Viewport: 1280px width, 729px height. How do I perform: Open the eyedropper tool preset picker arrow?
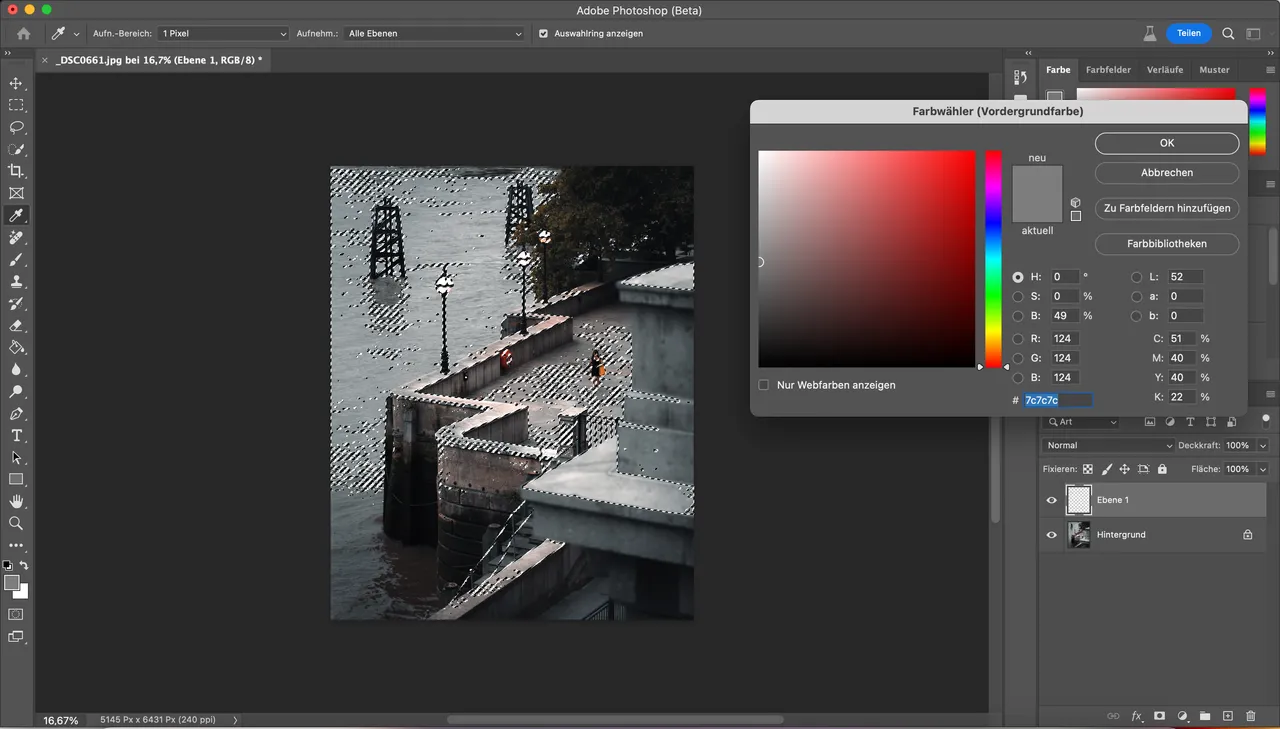(x=76, y=33)
